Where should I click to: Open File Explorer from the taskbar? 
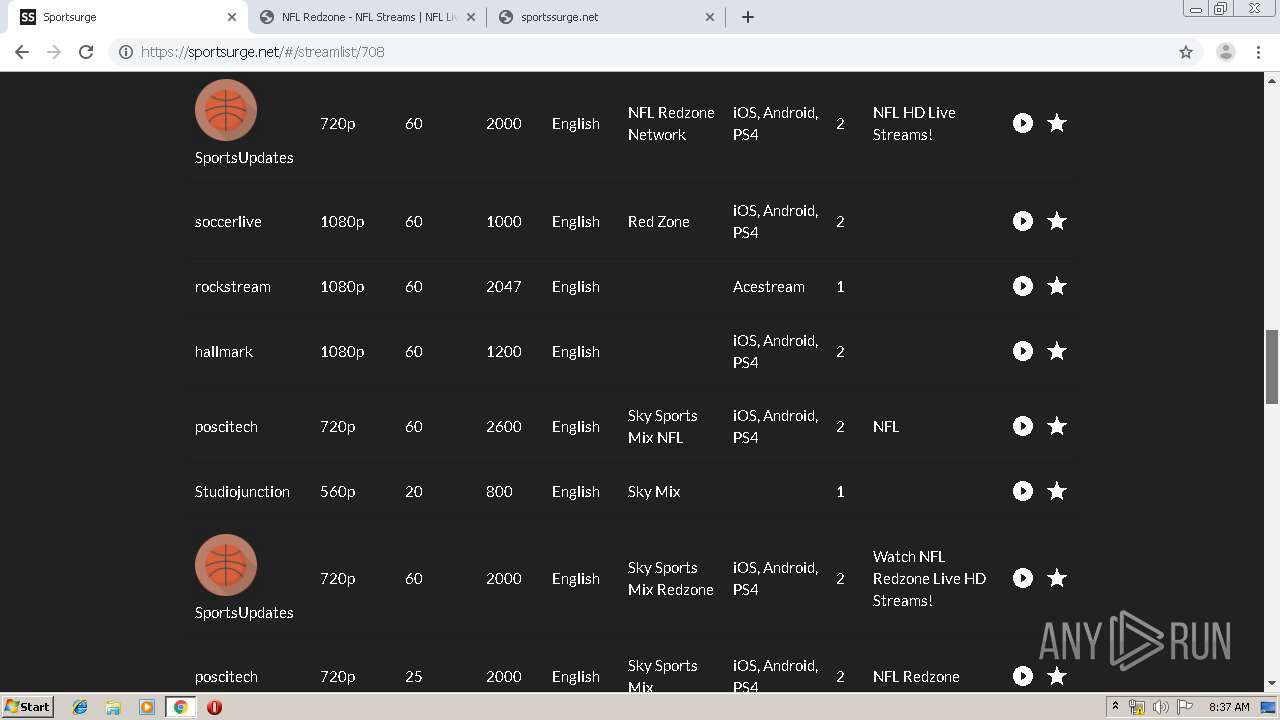(113, 707)
